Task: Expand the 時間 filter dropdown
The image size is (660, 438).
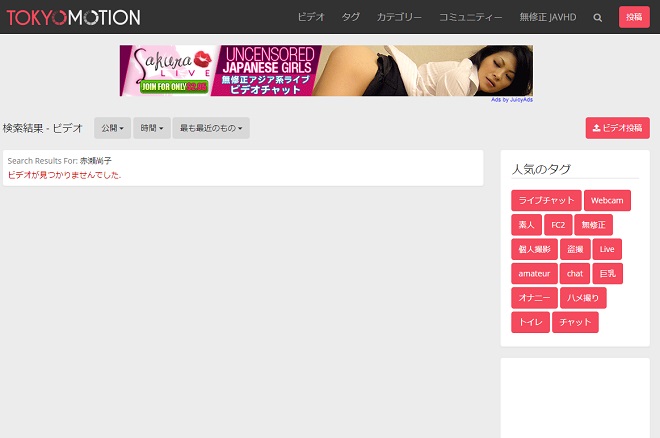Action: tap(151, 128)
